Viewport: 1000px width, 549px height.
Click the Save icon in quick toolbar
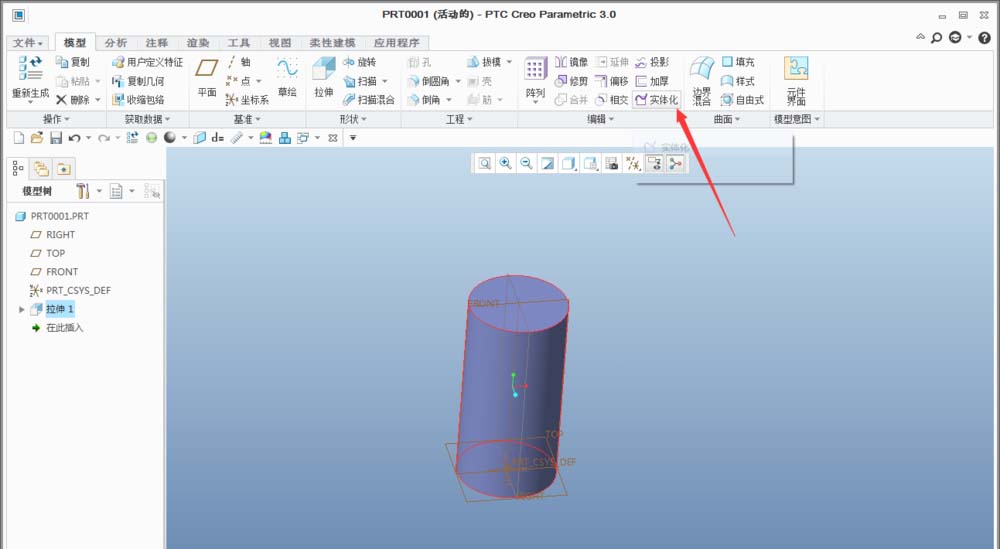pyautogui.click(x=55, y=138)
